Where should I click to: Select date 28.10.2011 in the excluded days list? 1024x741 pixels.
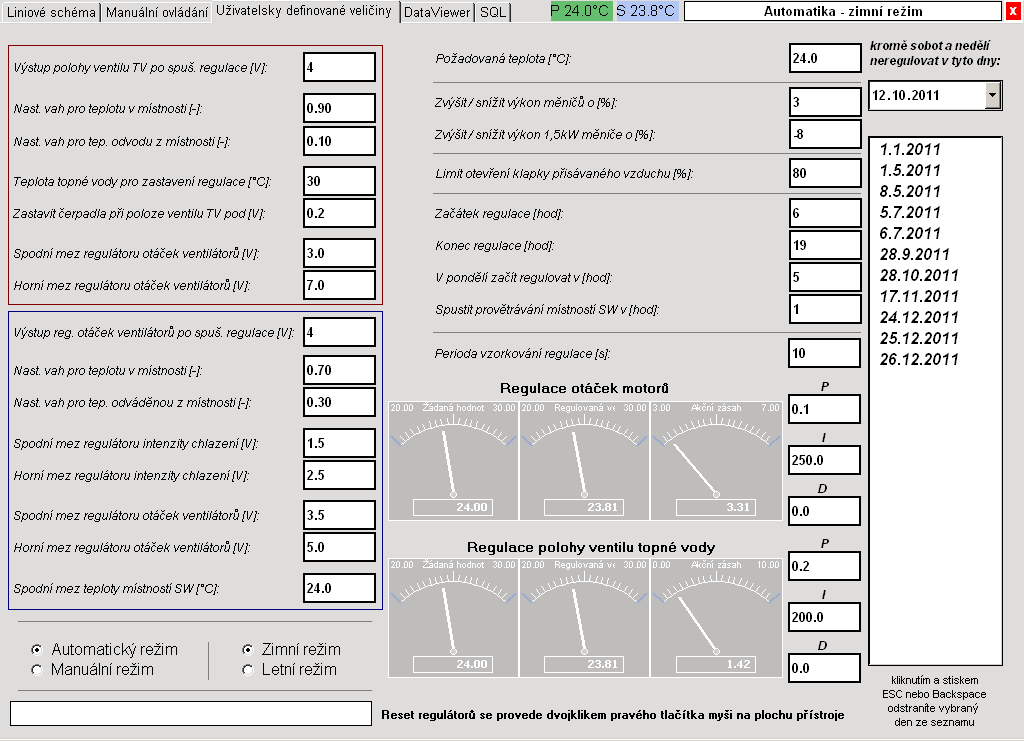point(919,275)
